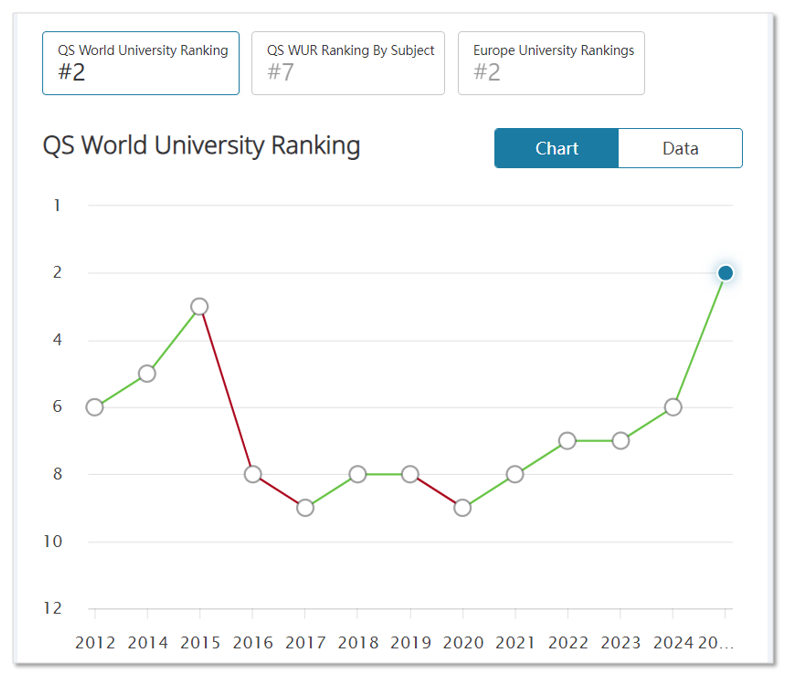
Task: Select the 2016 data point at rank 8
Action: pyautogui.click(x=252, y=474)
